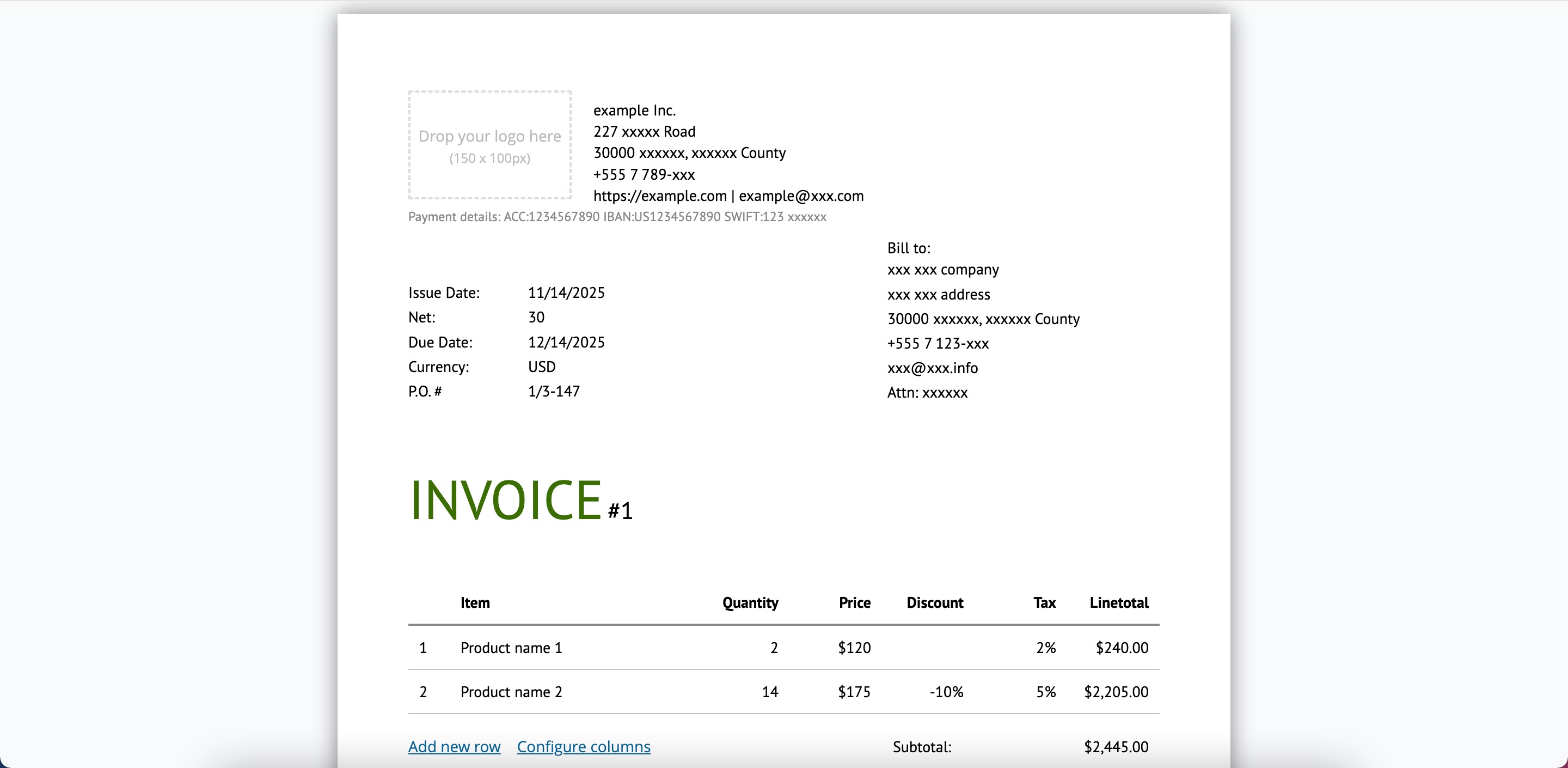Edit the Net value 30

[x=536, y=318]
